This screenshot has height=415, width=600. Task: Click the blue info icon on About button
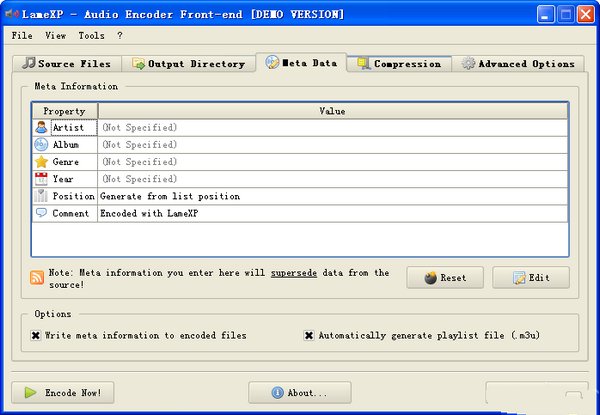[277, 392]
